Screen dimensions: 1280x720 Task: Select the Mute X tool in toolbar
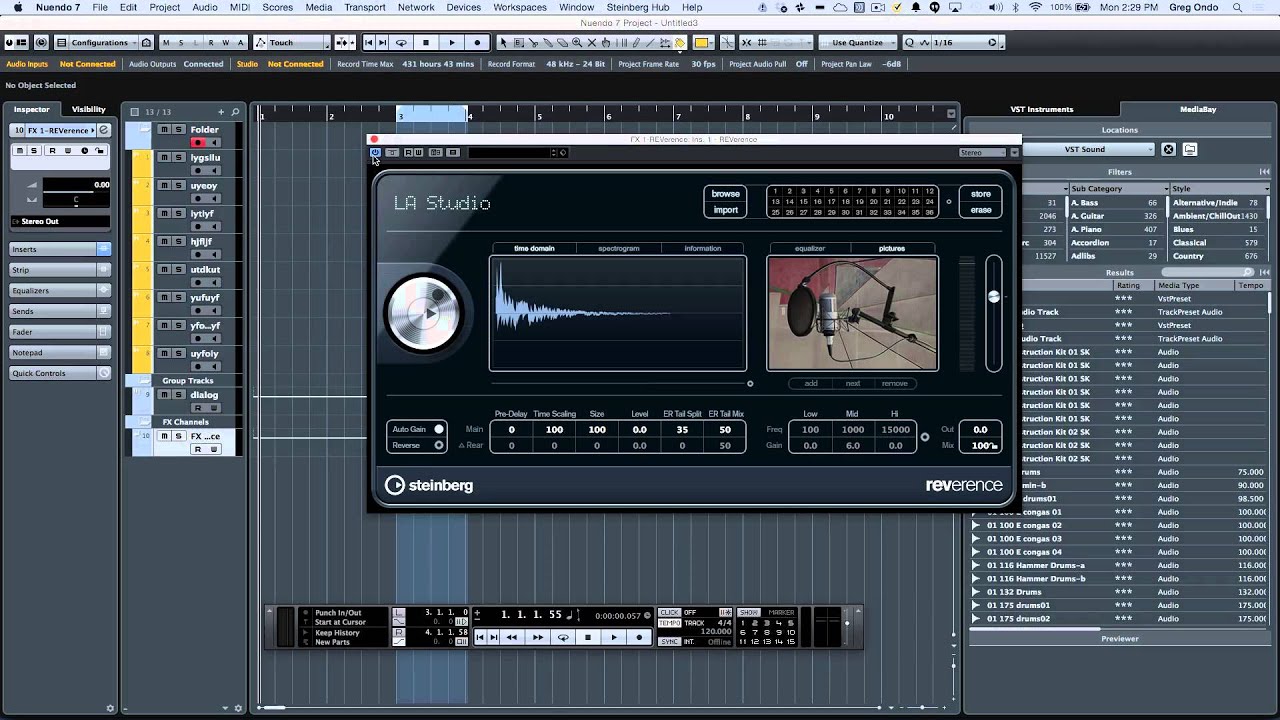592,43
